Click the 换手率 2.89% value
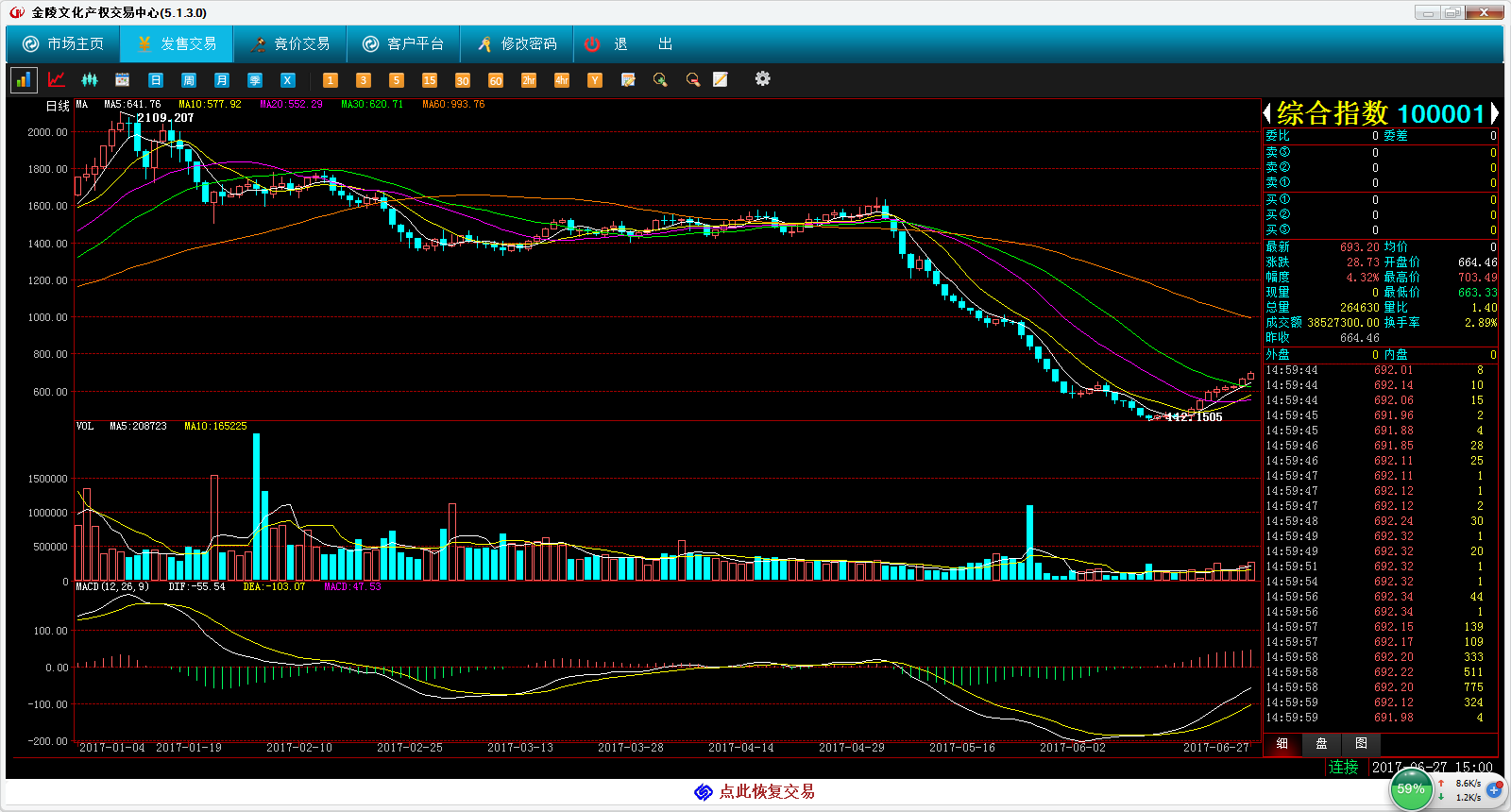 pos(1482,323)
